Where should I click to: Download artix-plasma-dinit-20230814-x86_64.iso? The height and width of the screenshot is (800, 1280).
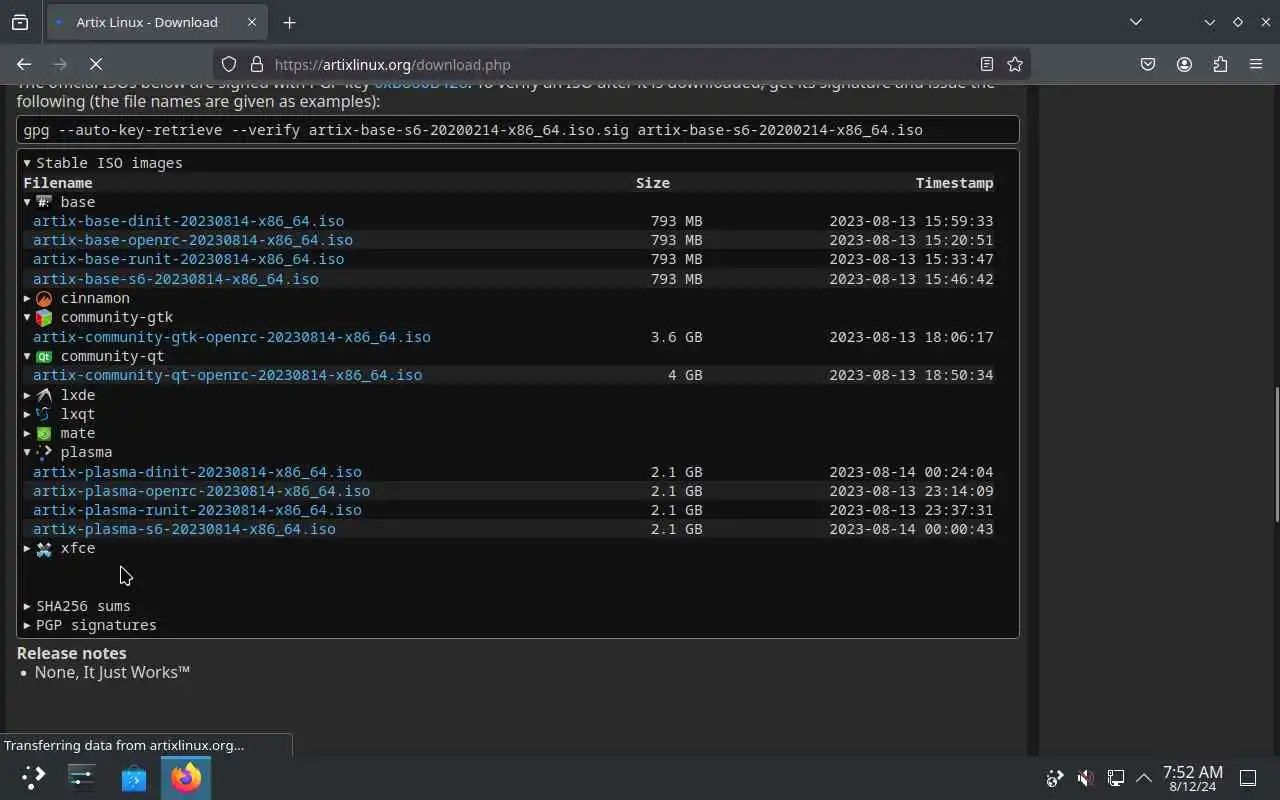(x=197, y=472)
